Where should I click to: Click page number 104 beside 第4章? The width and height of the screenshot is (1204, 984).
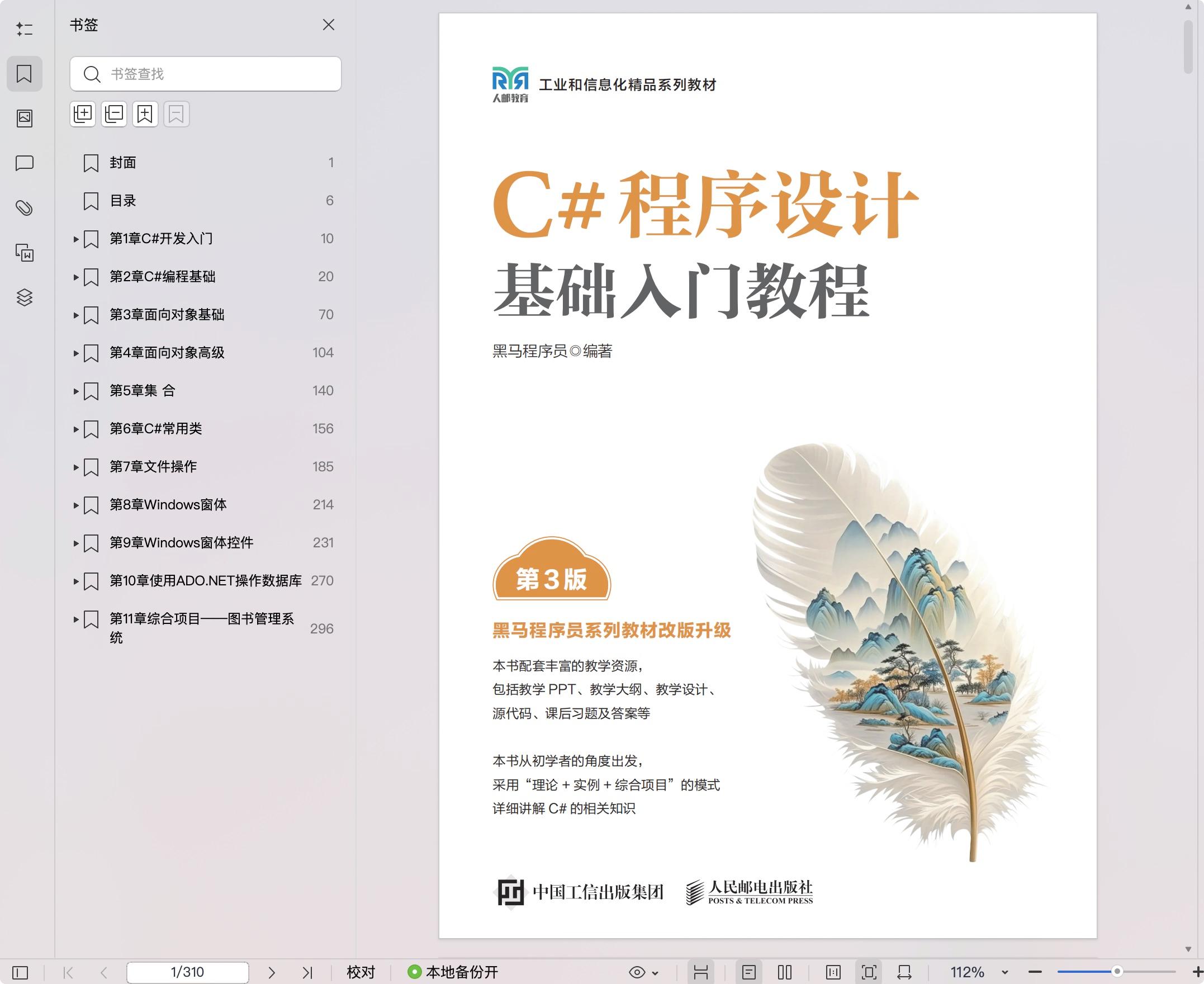tap(323, 353)
